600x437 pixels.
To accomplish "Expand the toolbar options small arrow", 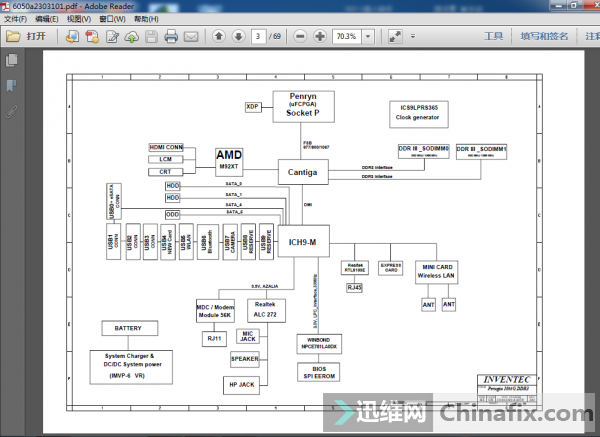I will 412,36.
